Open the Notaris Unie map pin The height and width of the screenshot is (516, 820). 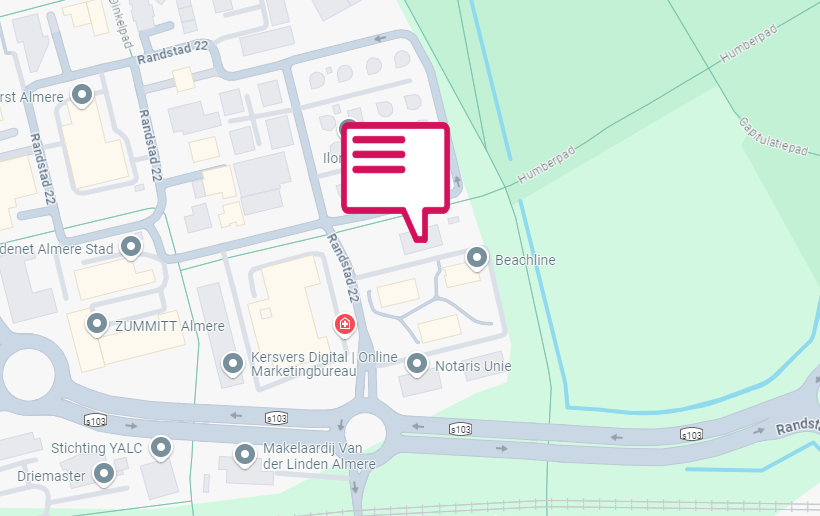tap(417, 364)
